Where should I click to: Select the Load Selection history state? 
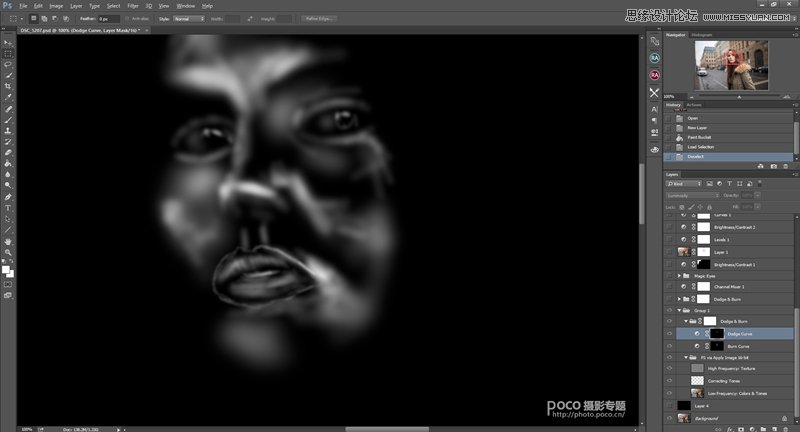(x=700, y=146)
